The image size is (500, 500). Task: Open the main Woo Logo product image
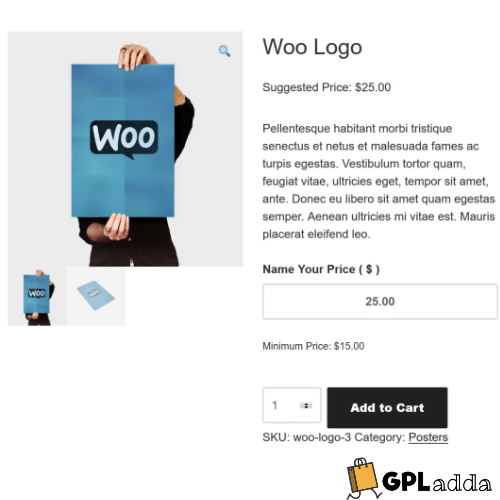(125, 149)
